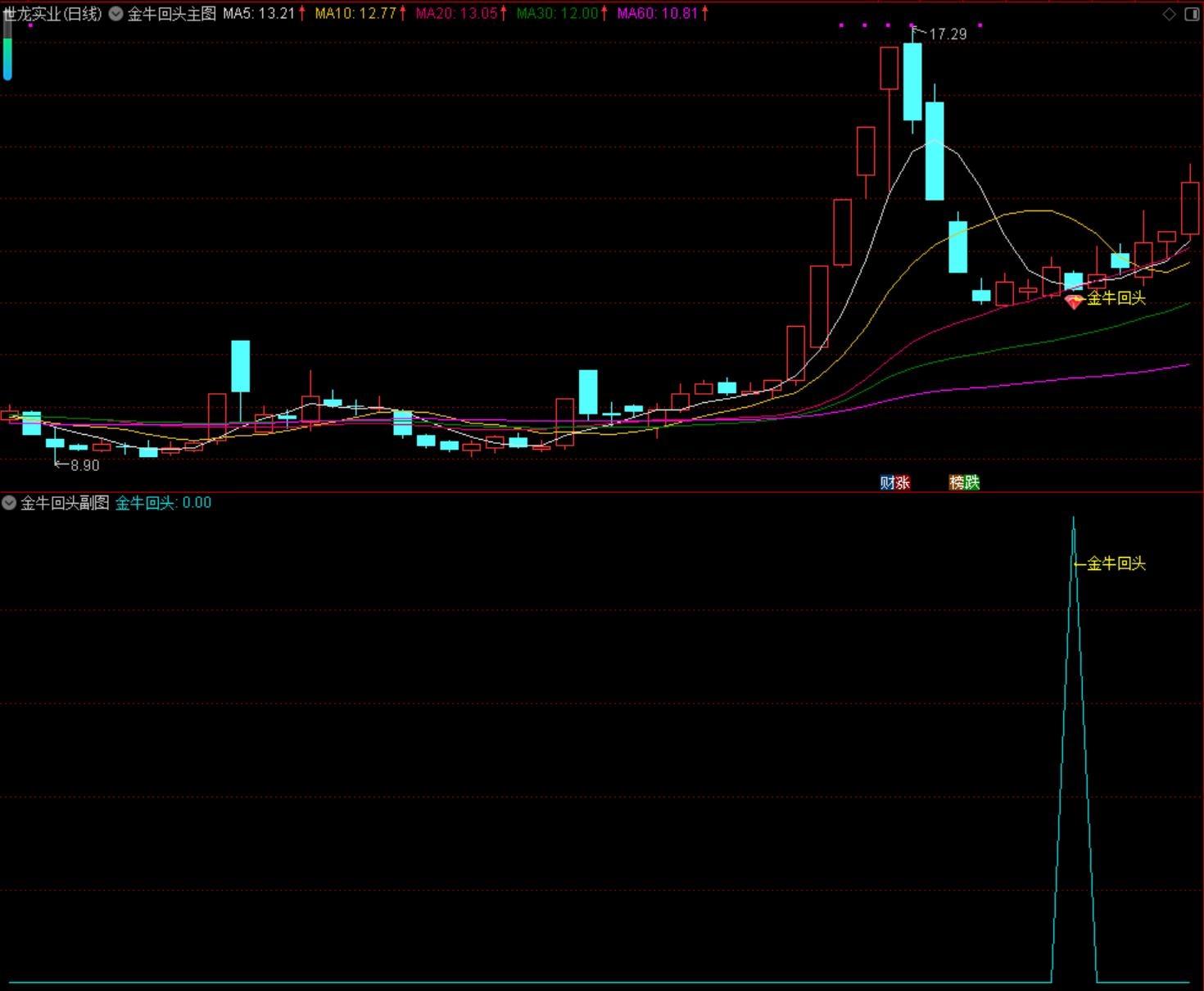Toggle the side panel icon in the top-right corner
The image size is (1204, 991).
point(1192,14)
